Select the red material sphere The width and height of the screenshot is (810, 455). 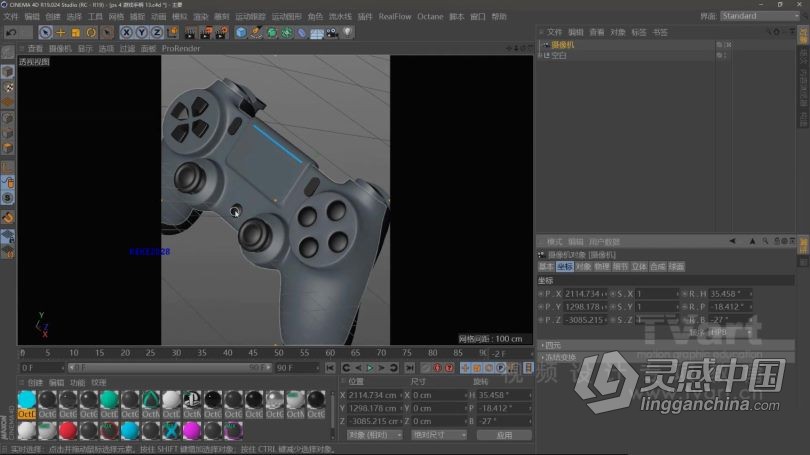click(x=68, y=430)
